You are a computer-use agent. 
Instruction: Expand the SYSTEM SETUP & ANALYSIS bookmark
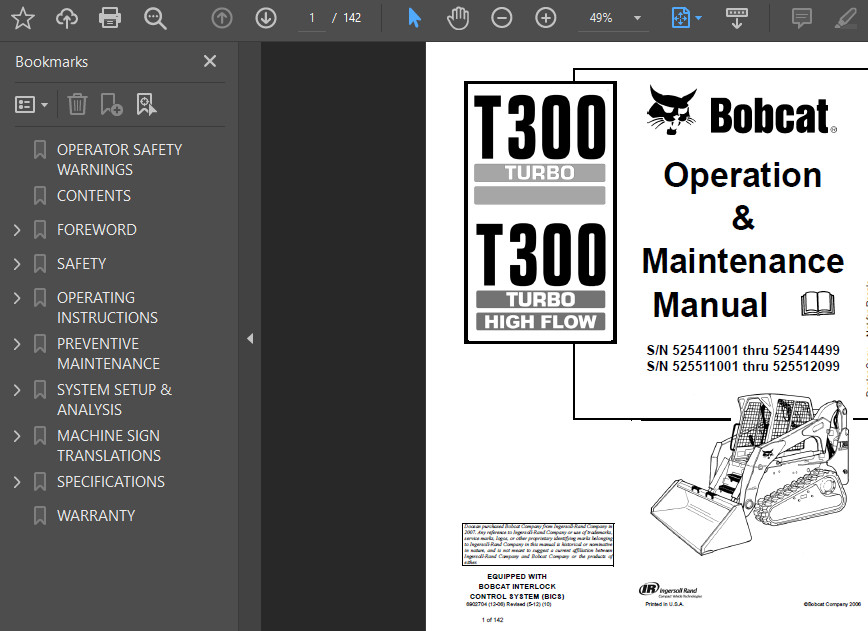[17, 390]
